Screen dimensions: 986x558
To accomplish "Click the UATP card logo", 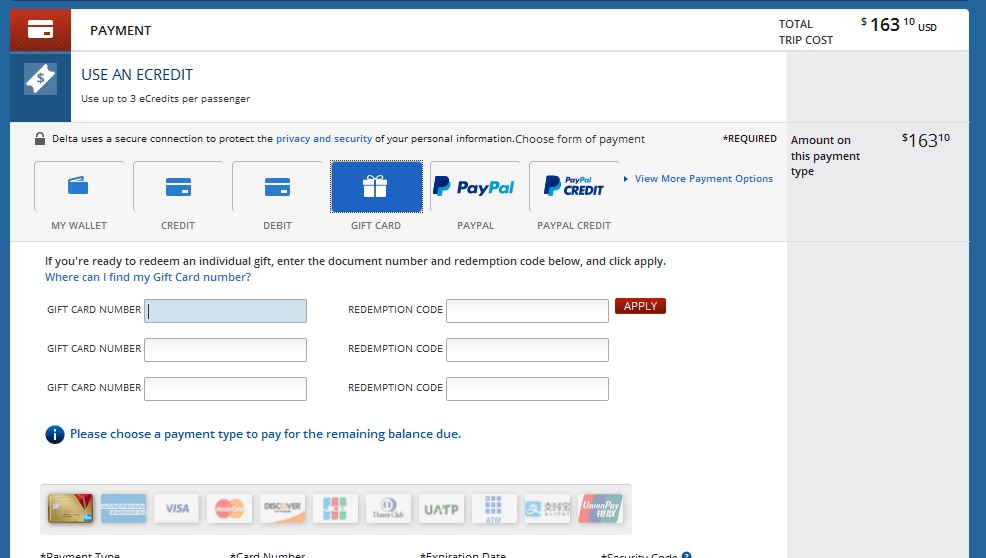I will pos(441,508).
